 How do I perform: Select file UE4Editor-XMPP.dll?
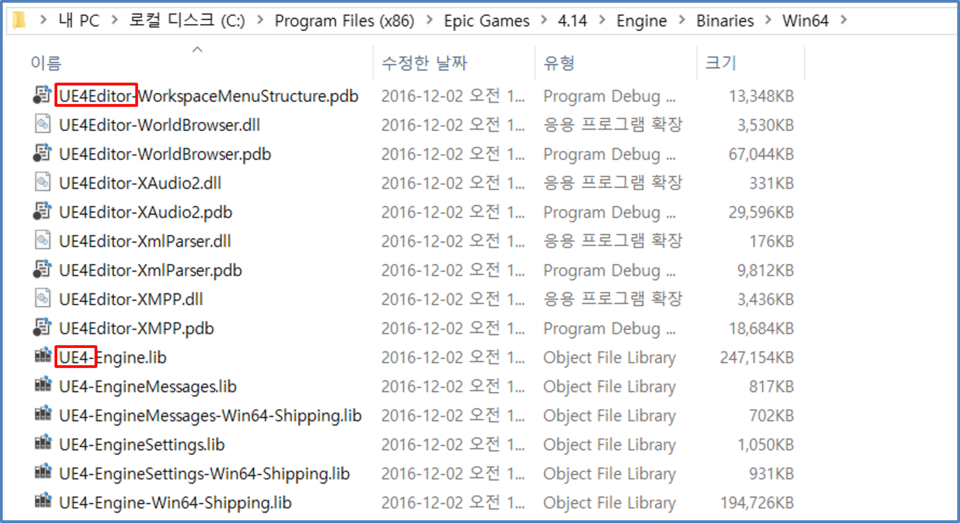pyautogui.click(x=131, y=299)
